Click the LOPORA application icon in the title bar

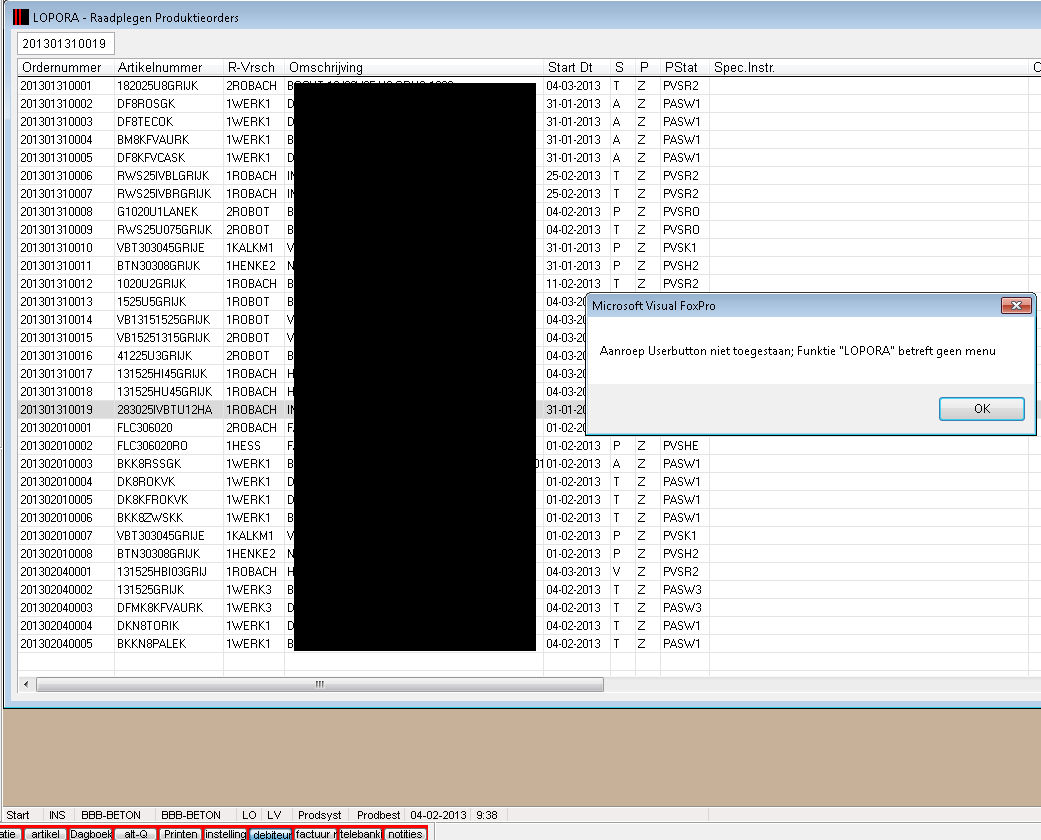[21, 17]
